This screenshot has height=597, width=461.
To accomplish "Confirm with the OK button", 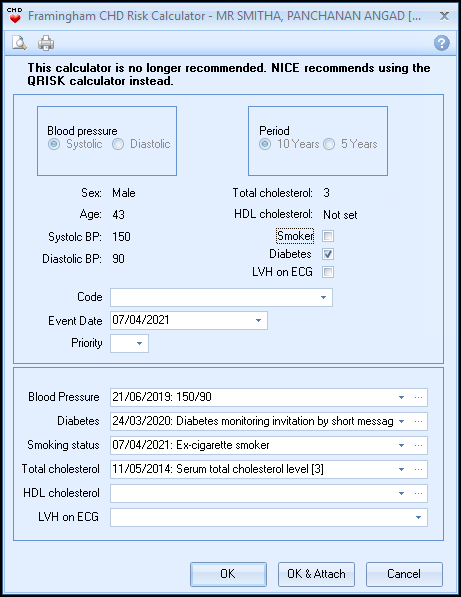I will click(228, 574).
